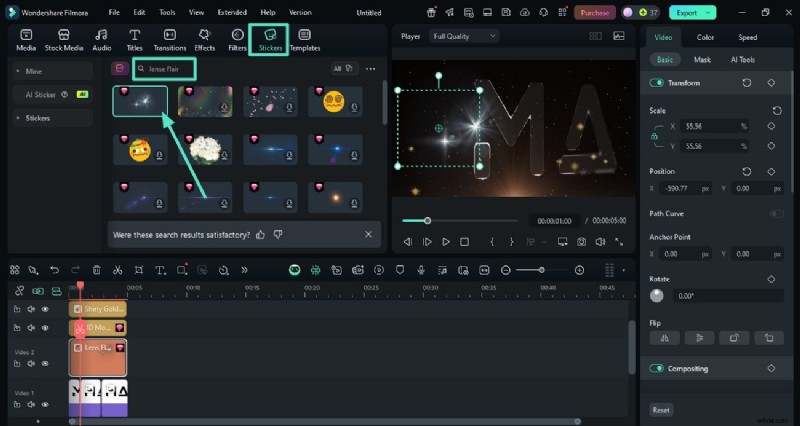The height and width of the screenshot is (426, 800).
Task: Click the split scissors icon in timeline toolbar
Action: point(117,270)
